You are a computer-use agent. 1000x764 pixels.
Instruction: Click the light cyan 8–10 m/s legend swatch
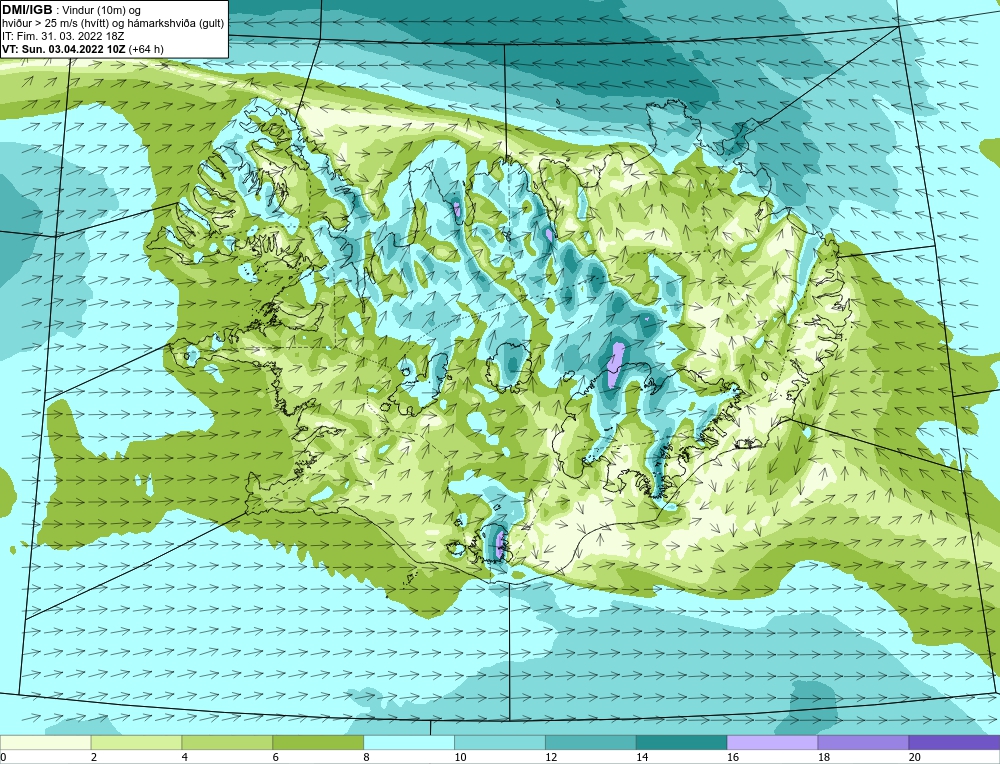[x=409, y=742]
